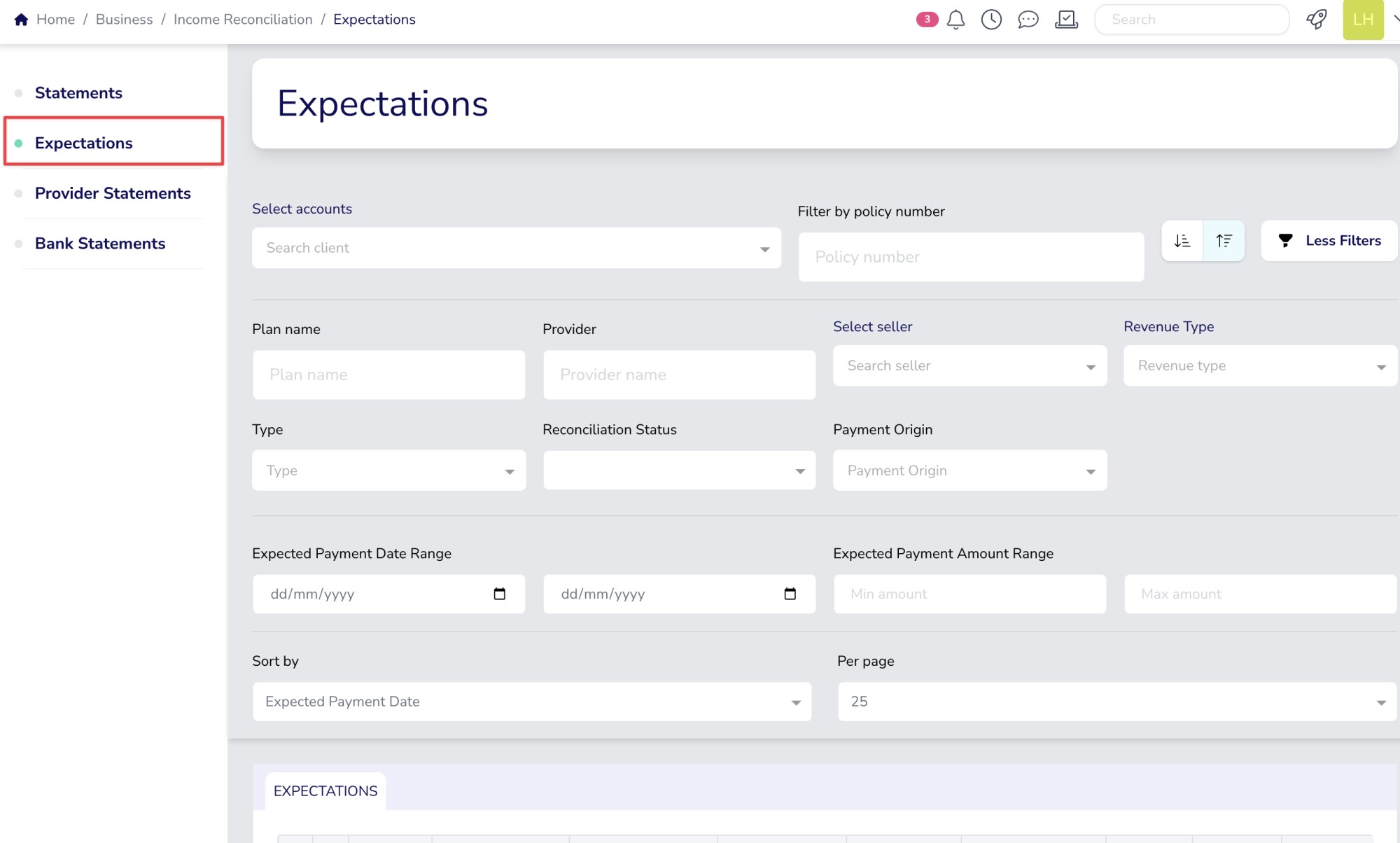Image resolution: width=1400 pixels, height=843 pixels.
Task: Open the start date calendar picker icon
Action: pos(499,594)
